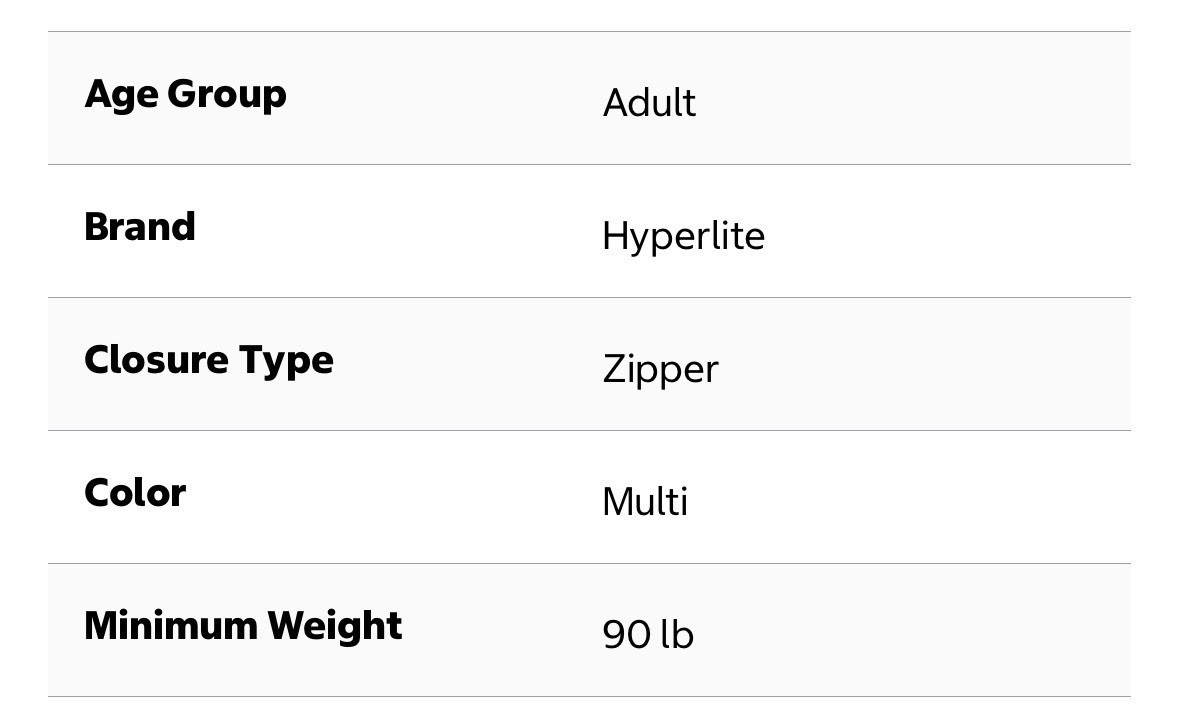
Task: Click the Minimum Weight label
Action: (x=243, y=626)
